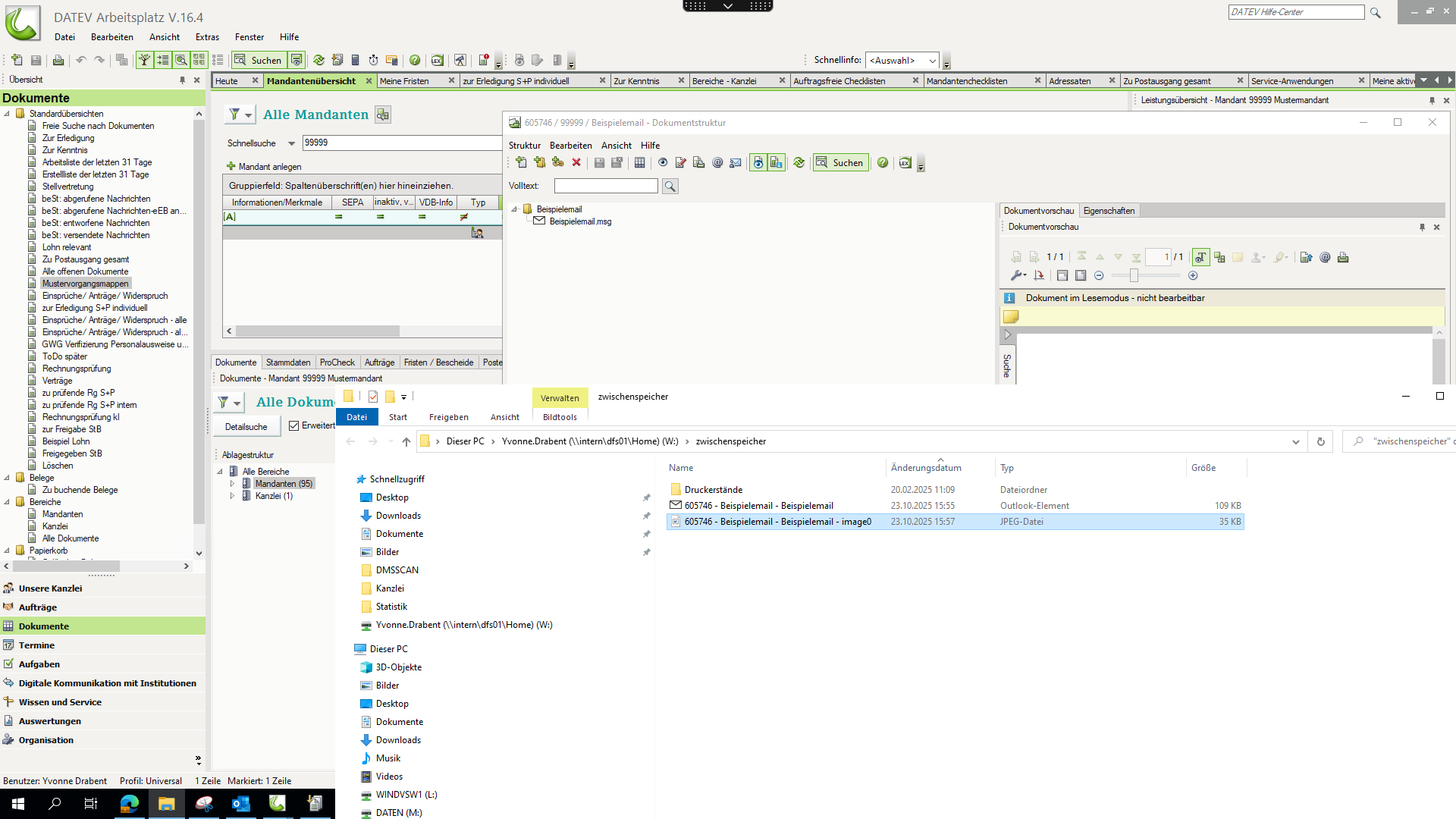Image resolution: width=1456 pixels, height=819 pixels.
Task: Click the eye view icon in Dokumentstruktur toolbar
Action: (x=663, y=162)
